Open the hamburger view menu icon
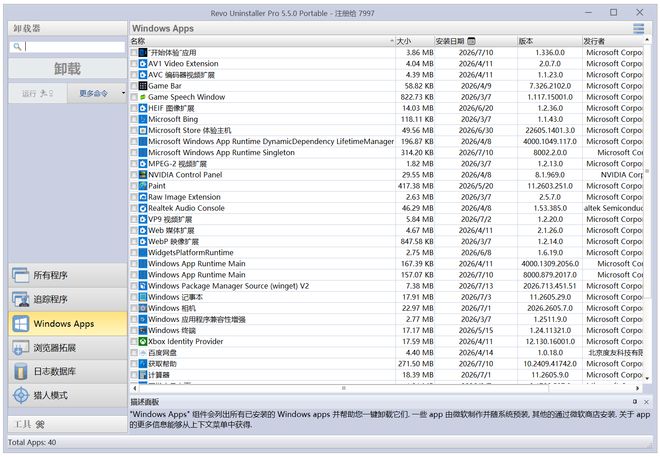The width and height of the screenshot is (660, 457). 639,29
